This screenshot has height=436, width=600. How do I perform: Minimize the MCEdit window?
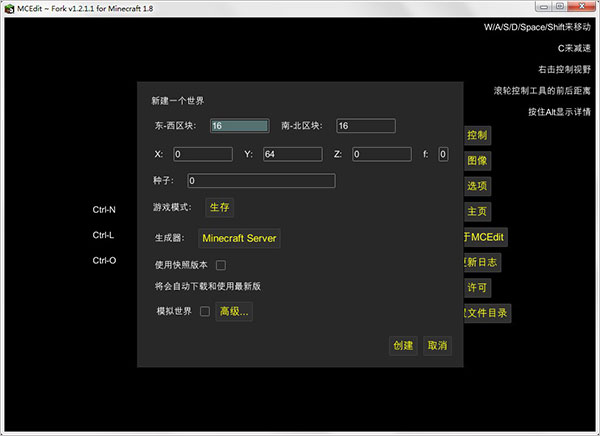click(x=544, y=7)
